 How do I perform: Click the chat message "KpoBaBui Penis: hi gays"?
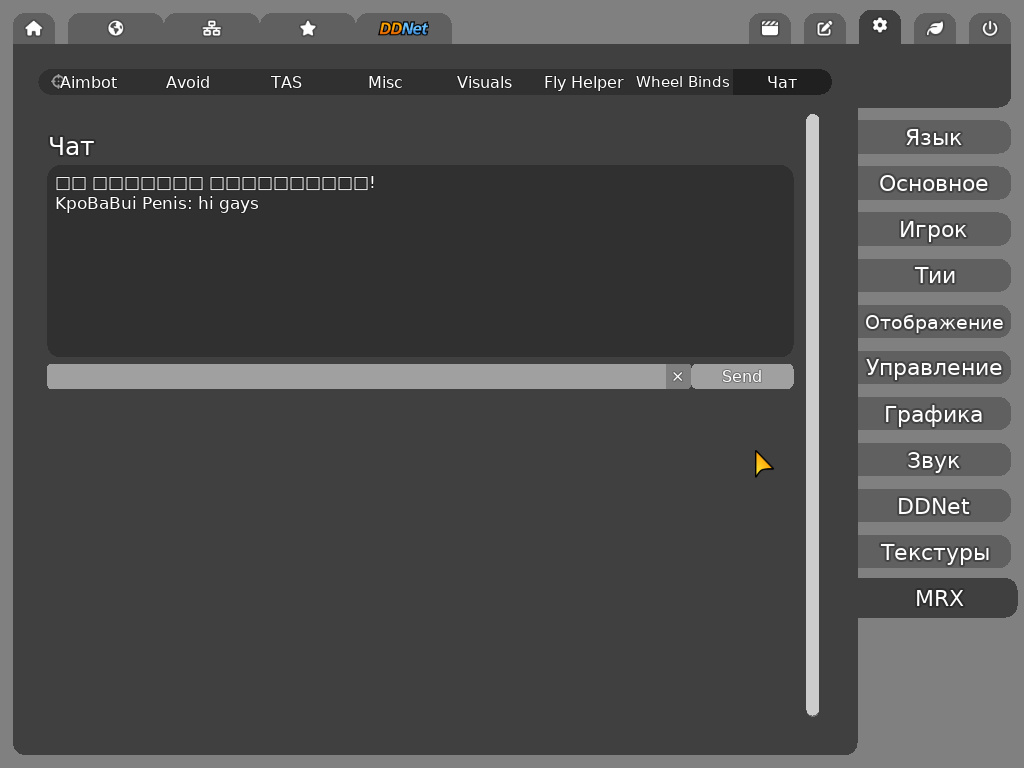157,204
